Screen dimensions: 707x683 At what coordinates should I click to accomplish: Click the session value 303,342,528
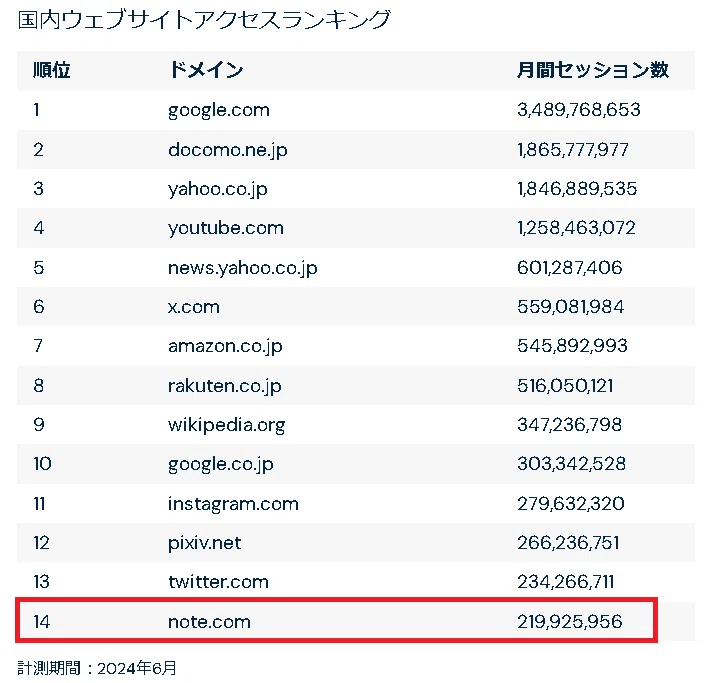[x=571, y=463]
